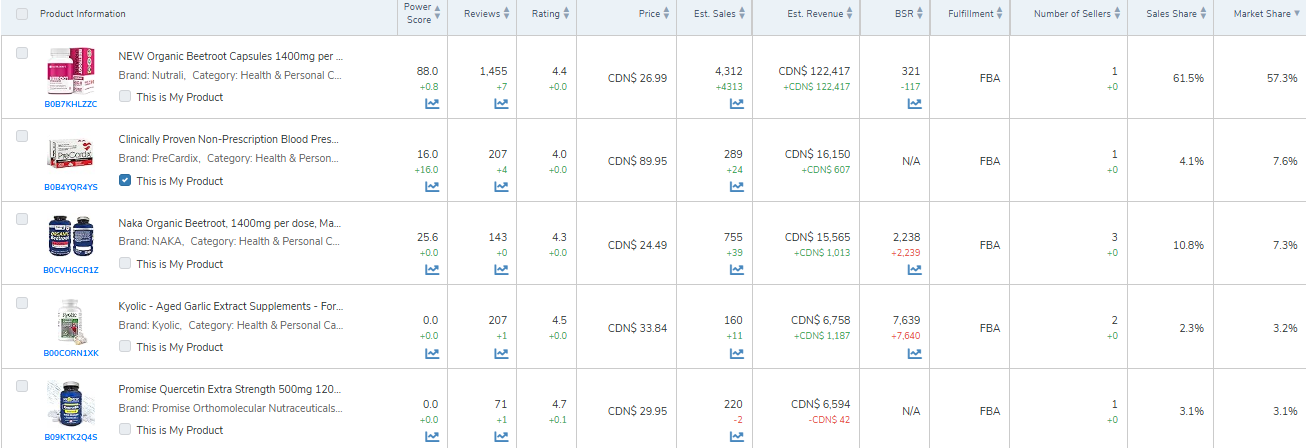Open BSR history chart for Nutrali beetroot
This screenshot has height=448, width=1306.
tap(914, 103)
